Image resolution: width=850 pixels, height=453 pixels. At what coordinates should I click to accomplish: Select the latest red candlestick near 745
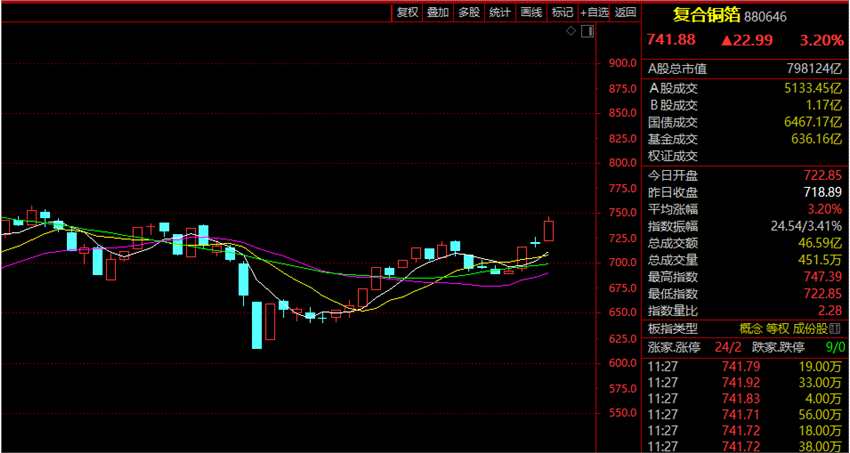[549, 230]
